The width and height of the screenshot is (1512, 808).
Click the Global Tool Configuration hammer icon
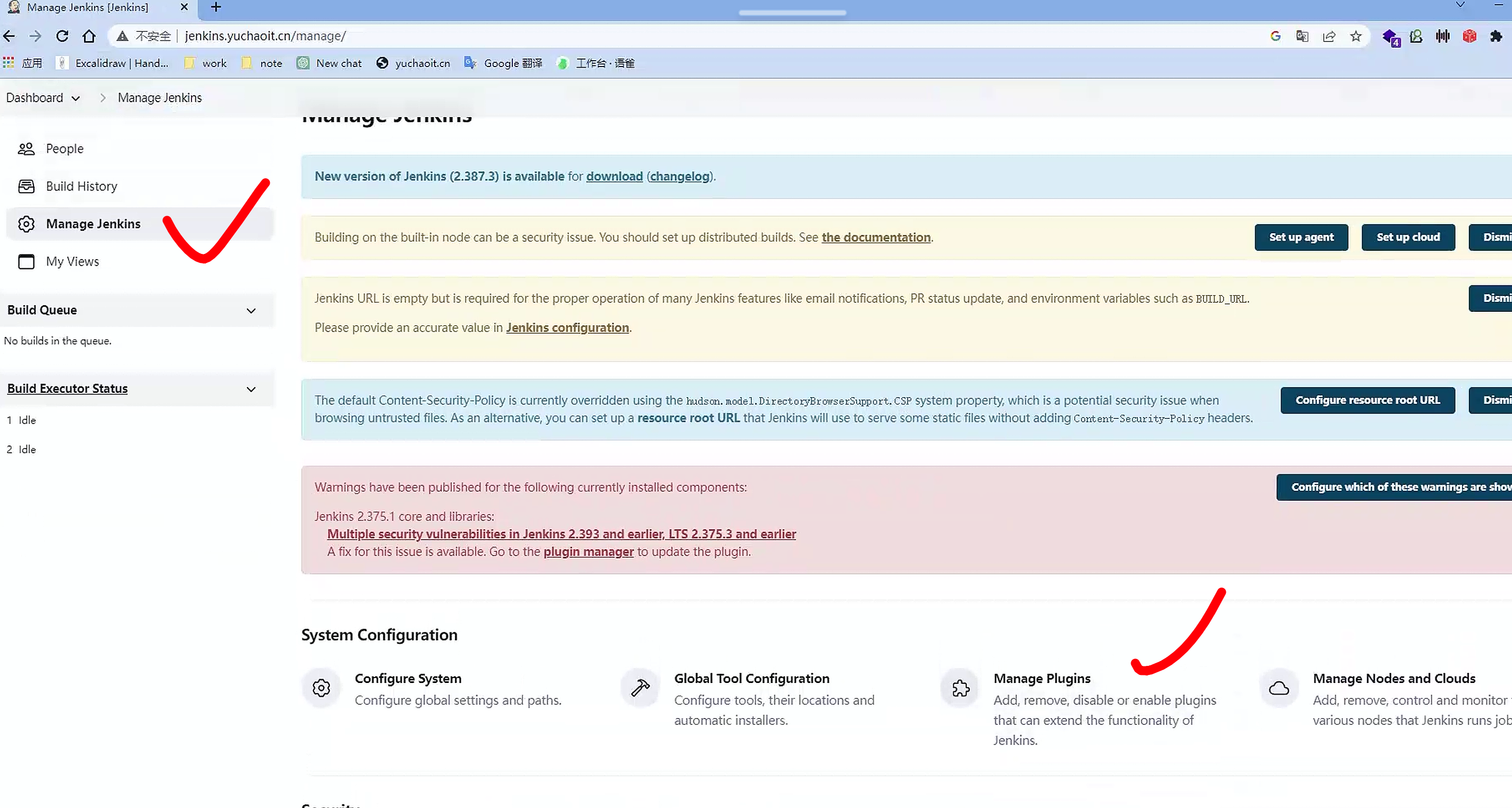point(640,688)
